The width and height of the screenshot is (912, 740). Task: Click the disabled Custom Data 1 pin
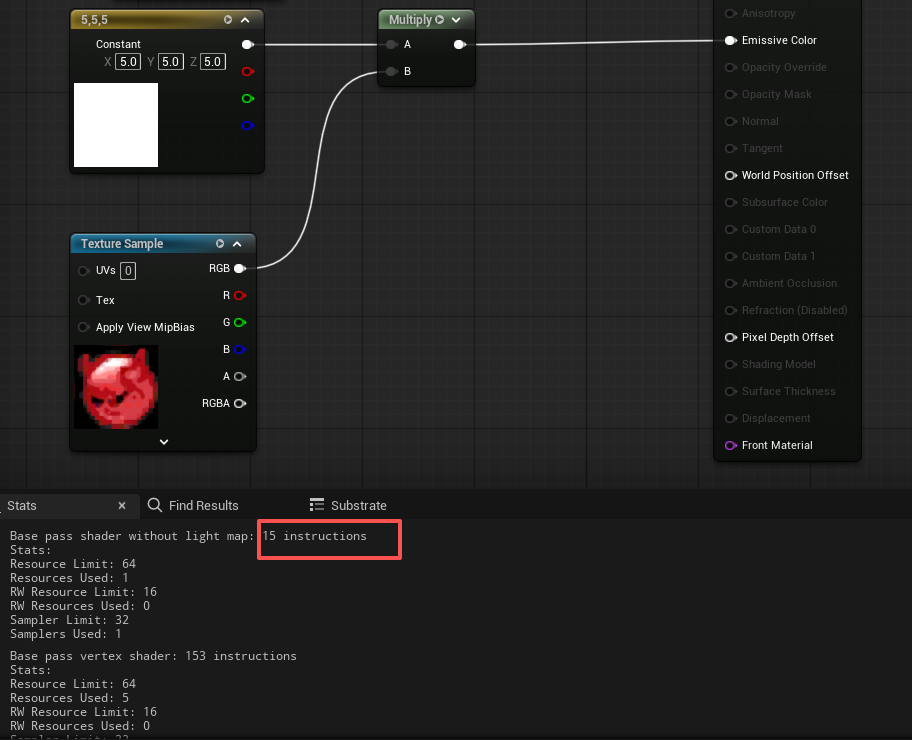(731, 256)
